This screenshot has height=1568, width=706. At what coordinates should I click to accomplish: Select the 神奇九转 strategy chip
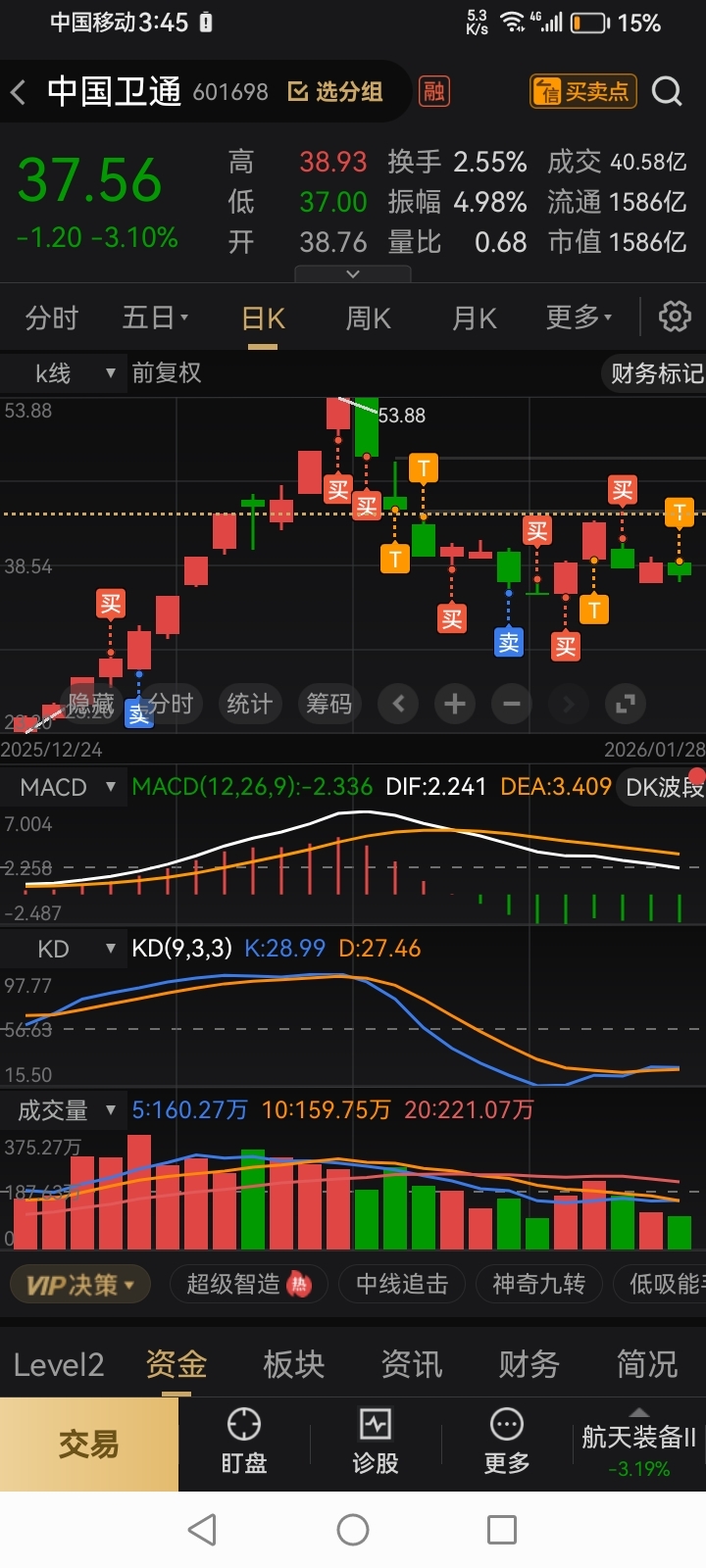(x=538, y=1284)
